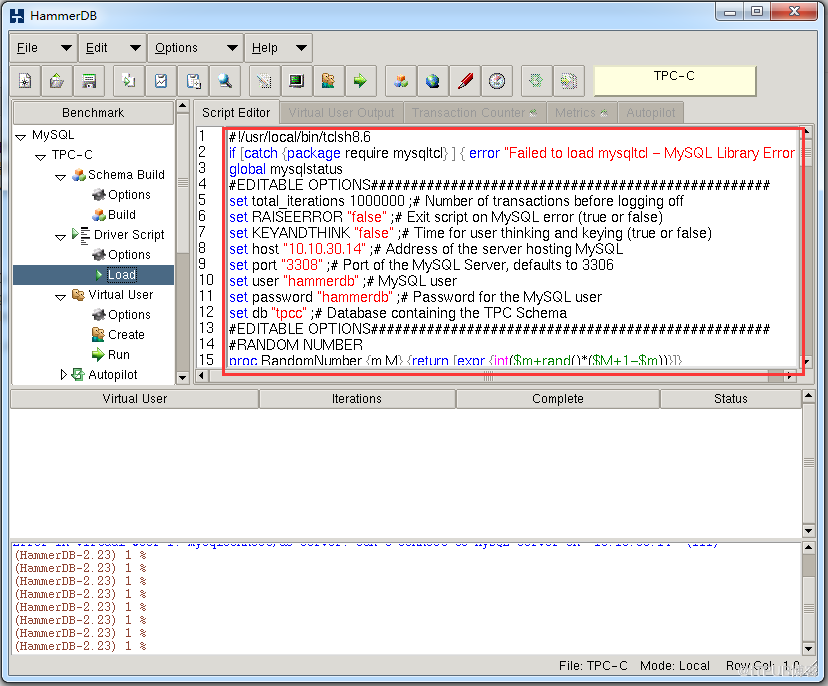This screenshot has height=686, width=828.
Task: Open the Metrics tab
Action: [581, 112]
